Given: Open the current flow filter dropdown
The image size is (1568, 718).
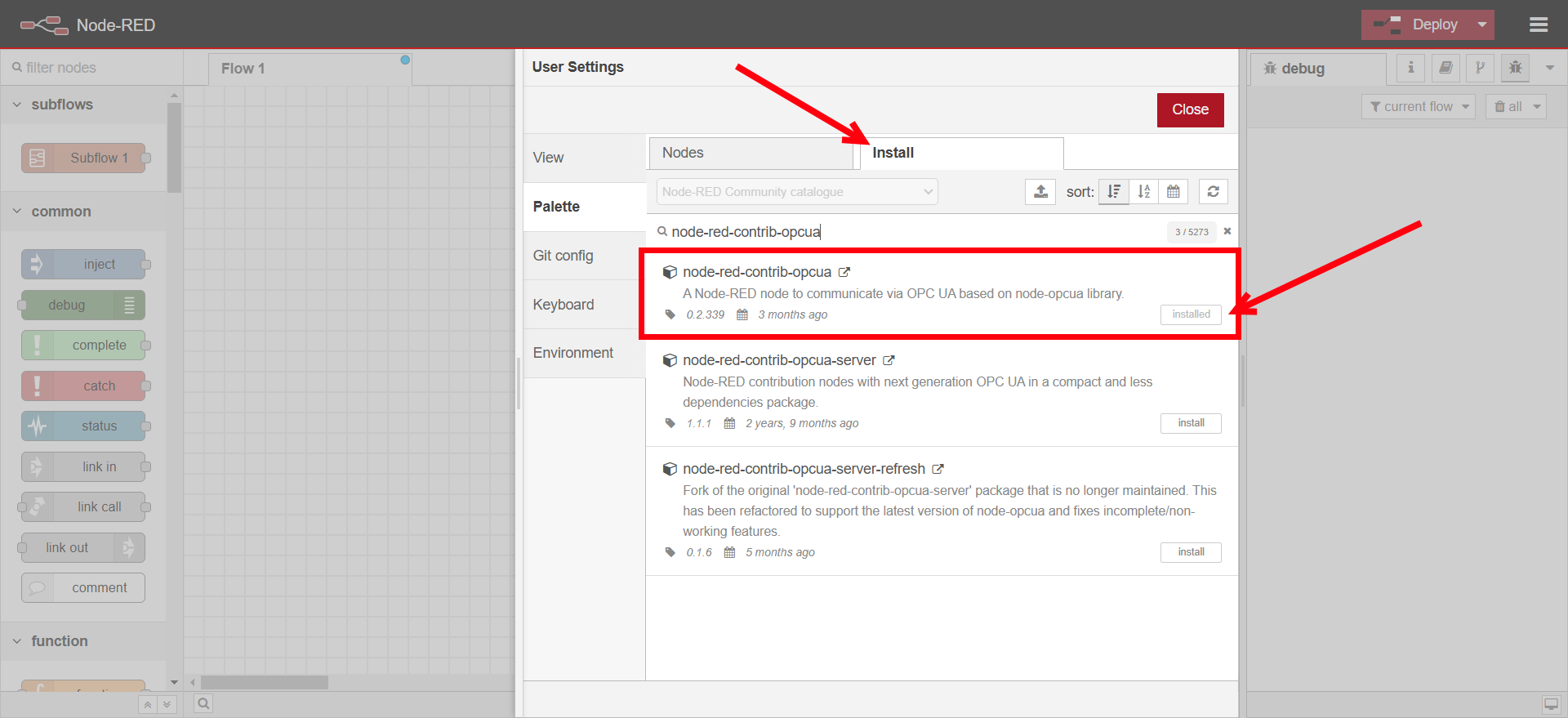Looking at the screenshot, I should click(1419, 107).
